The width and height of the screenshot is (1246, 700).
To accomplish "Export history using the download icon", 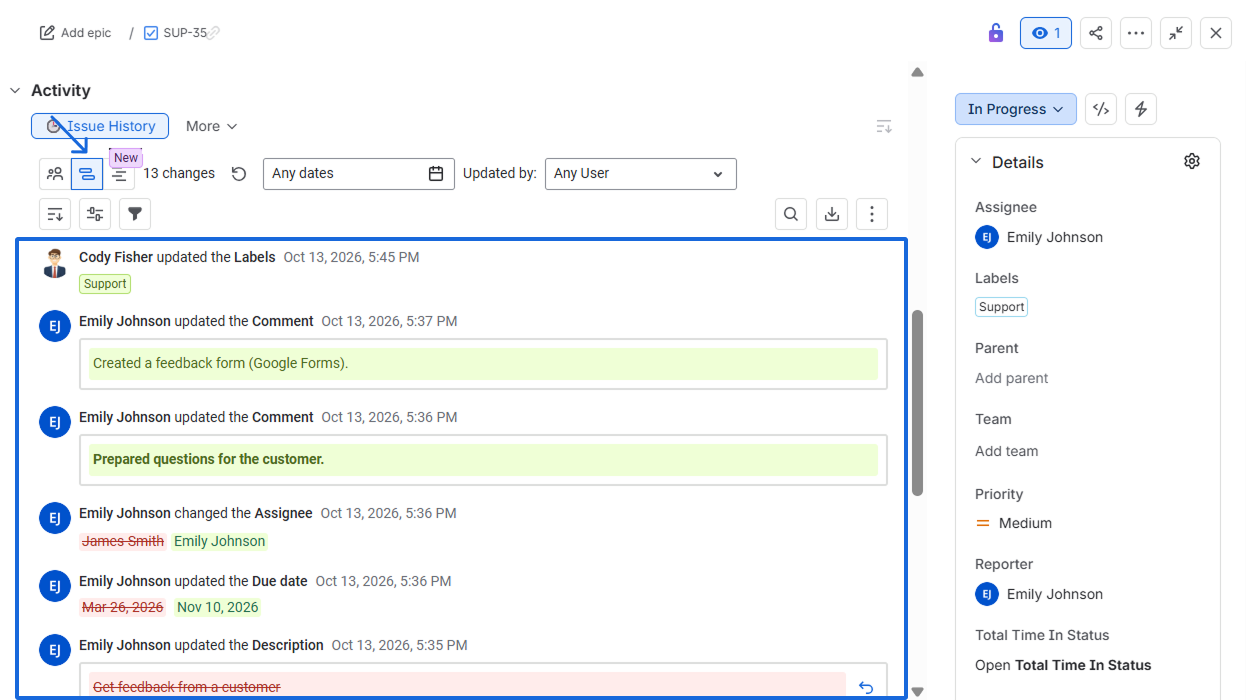I will tap(832, 213).
